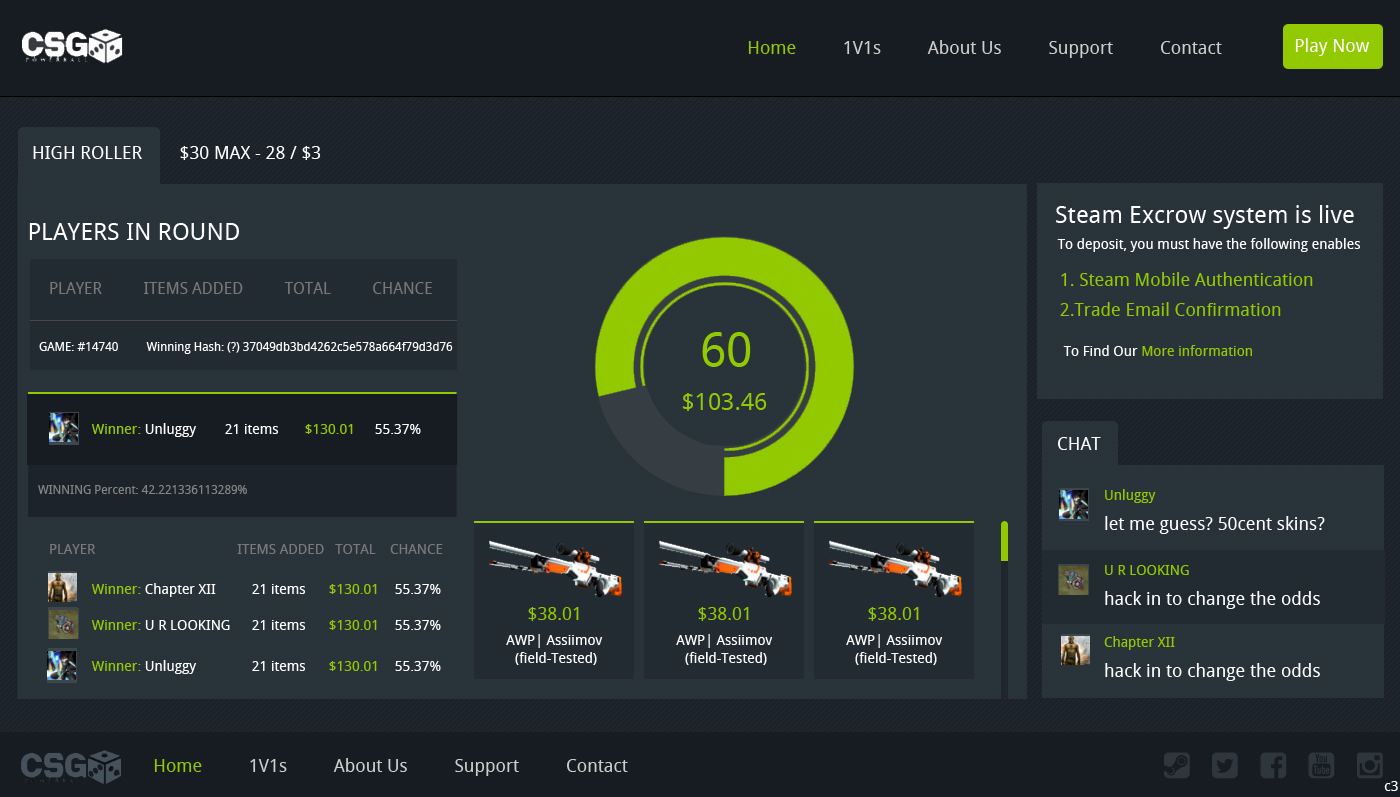
Task: Click the (?) help next to Winning Hash
Action: pos(233,347)
